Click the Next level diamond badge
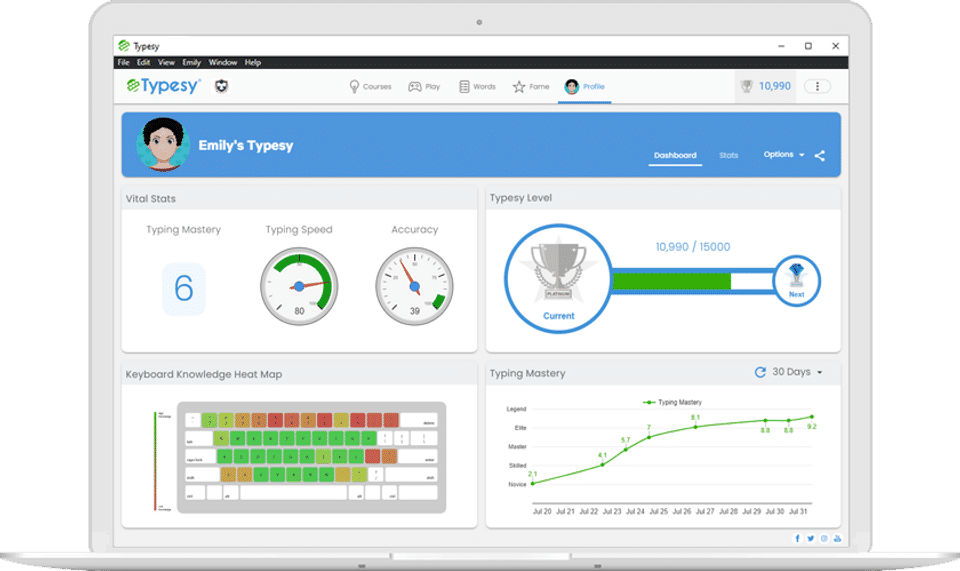The height and width of the screenshot is (571, 960). (796, 281)
